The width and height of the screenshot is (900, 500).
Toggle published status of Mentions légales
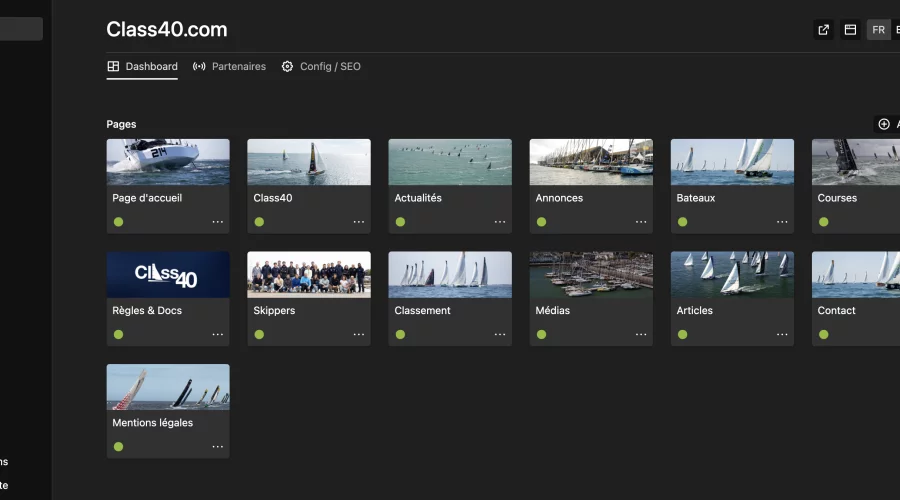coord(118,447)
